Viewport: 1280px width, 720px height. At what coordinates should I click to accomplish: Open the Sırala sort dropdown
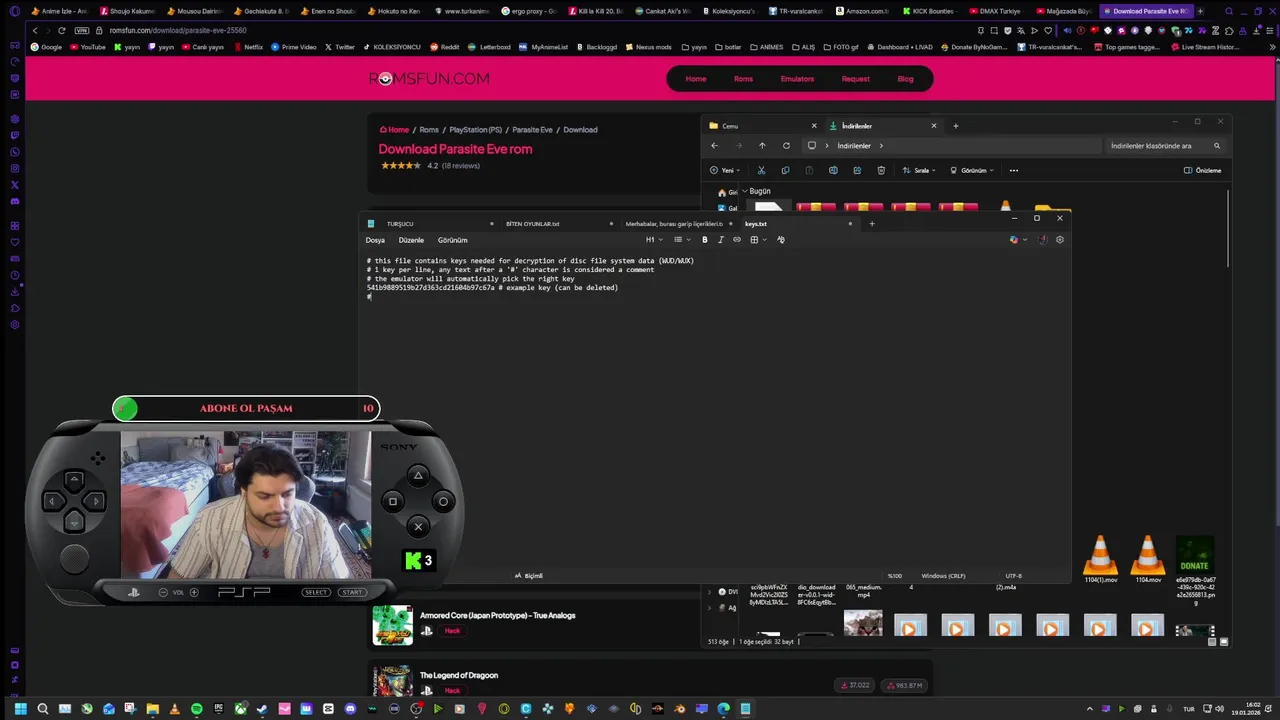click(x=918, y=170)
